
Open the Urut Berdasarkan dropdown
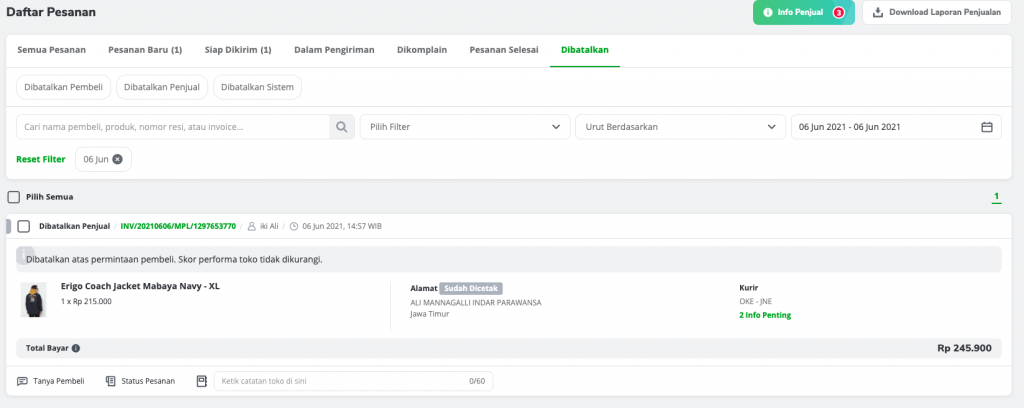pyautogui.click(x=680, y=127)
